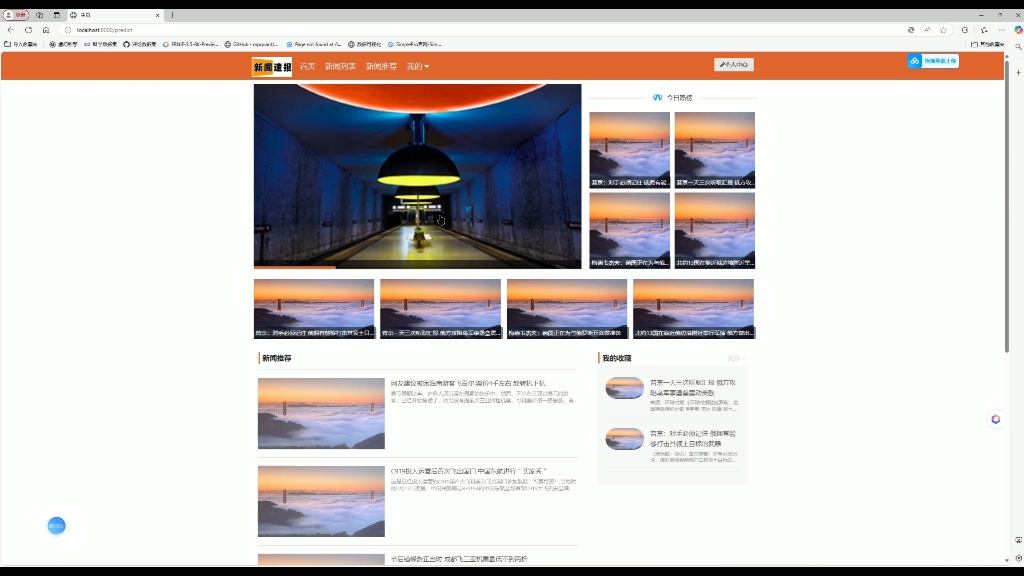Reload the page with the refresh icon
1024x576 pixels.
click(28, 30)
